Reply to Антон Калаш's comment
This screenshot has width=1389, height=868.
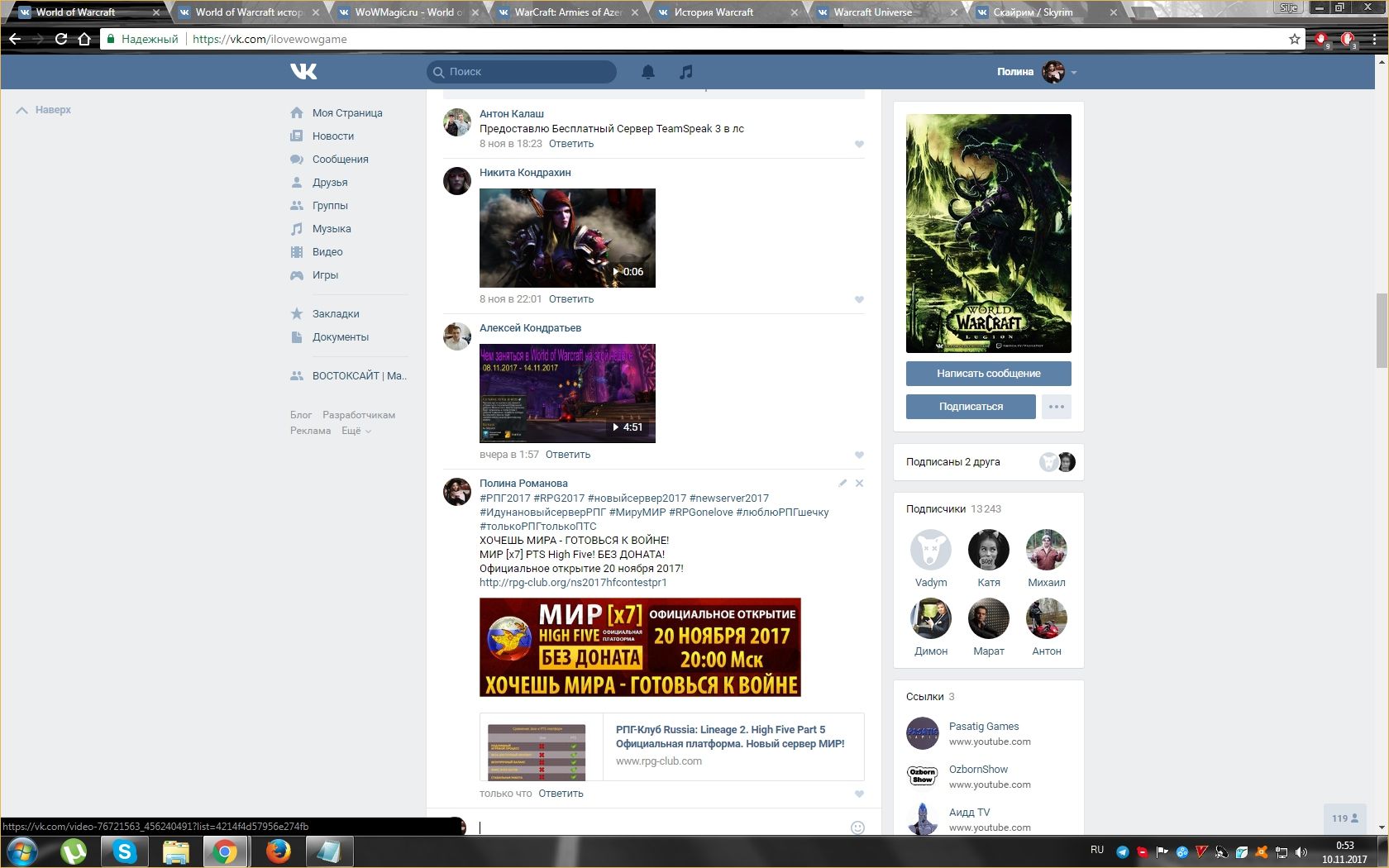[571, 144]
